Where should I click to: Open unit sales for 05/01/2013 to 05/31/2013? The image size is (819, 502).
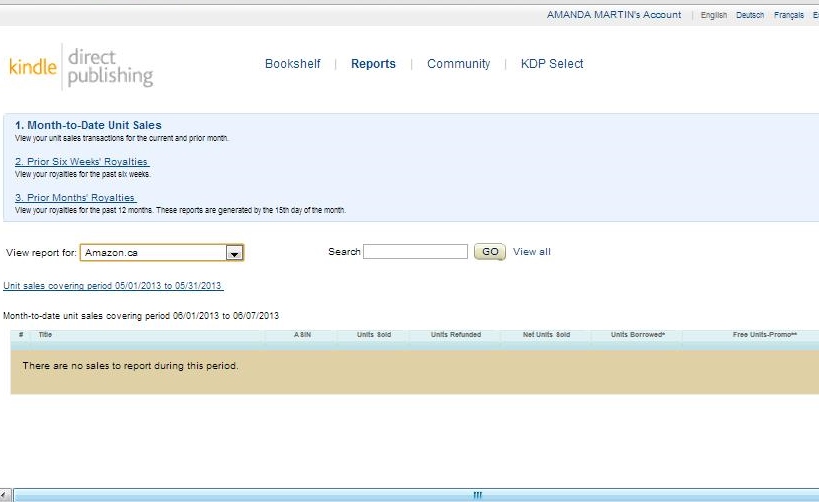113,285
